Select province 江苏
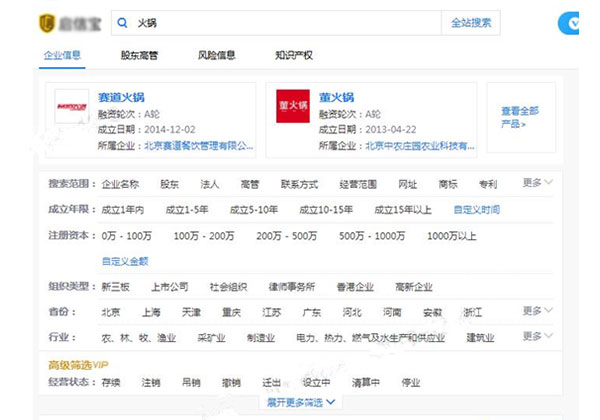 [x=272, y=313]
